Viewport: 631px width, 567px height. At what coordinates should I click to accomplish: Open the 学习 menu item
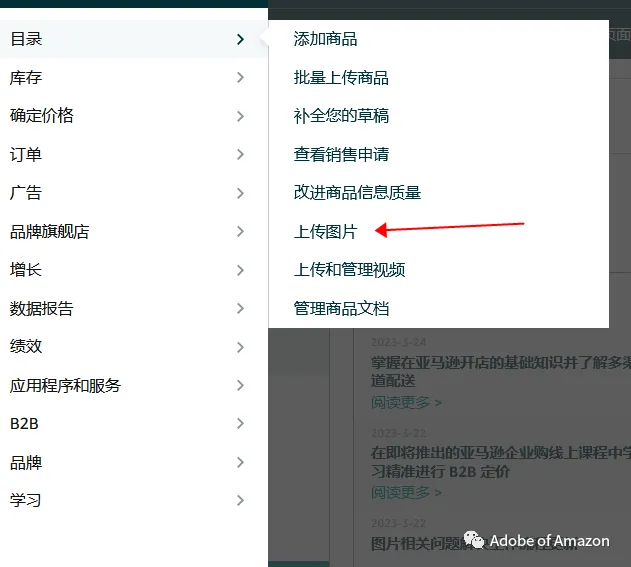point(134,500)
